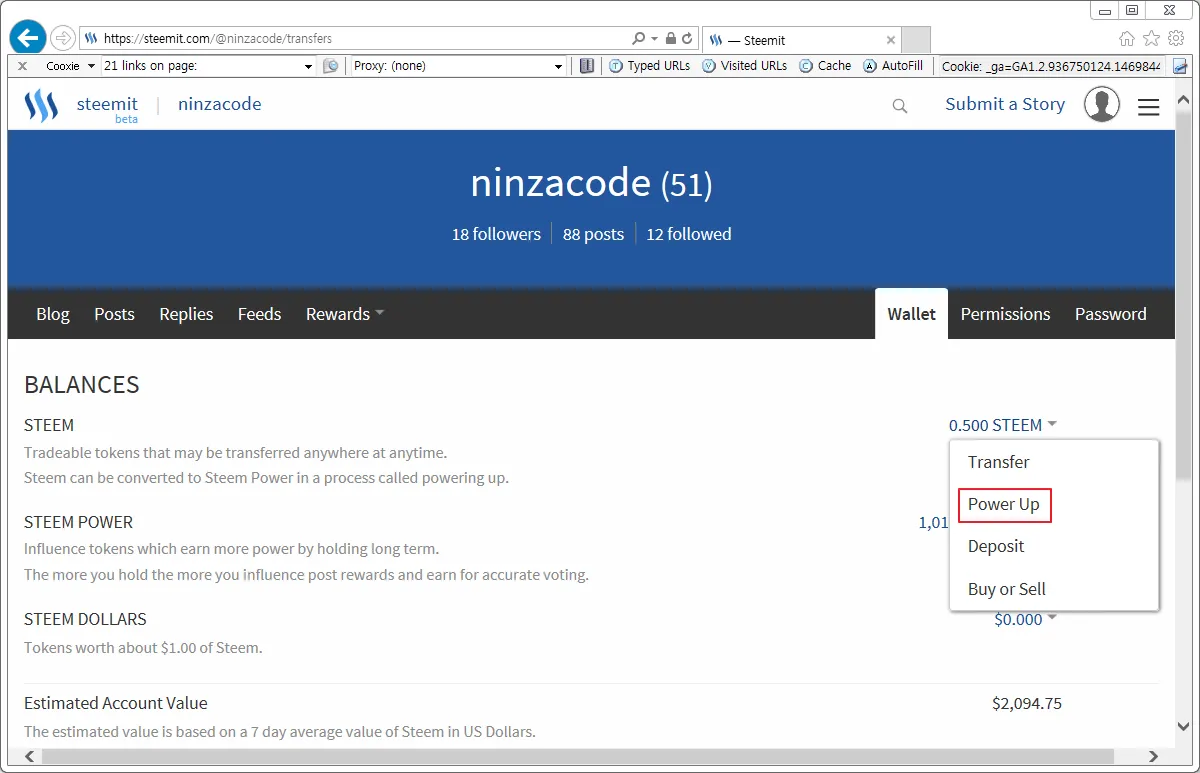The image size is (1200, 773).
Task: Choose Buy or Sell menu entry
Action: (x=1006, y=589)
